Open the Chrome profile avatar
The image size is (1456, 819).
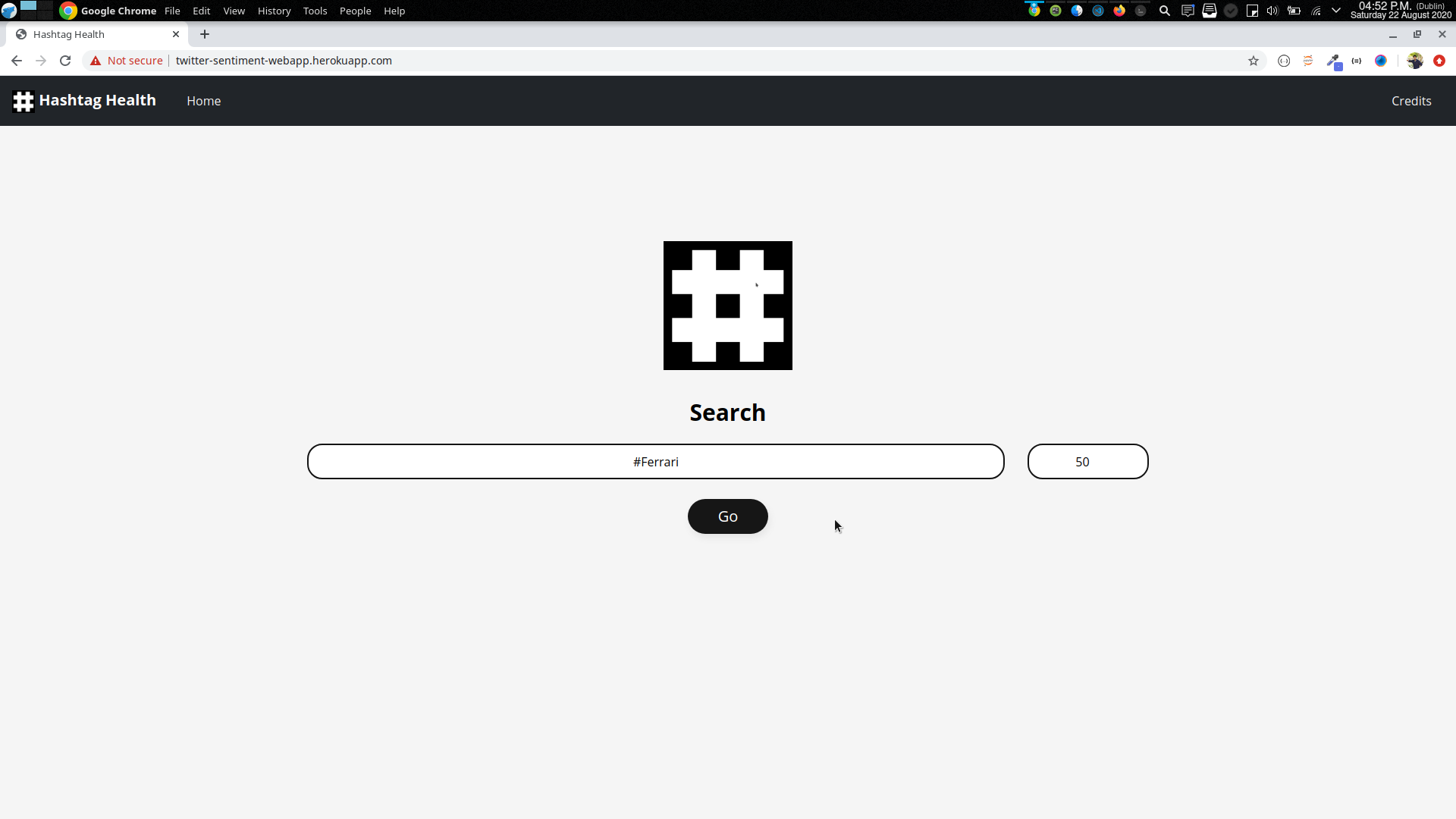click(x=1414, y=61)
